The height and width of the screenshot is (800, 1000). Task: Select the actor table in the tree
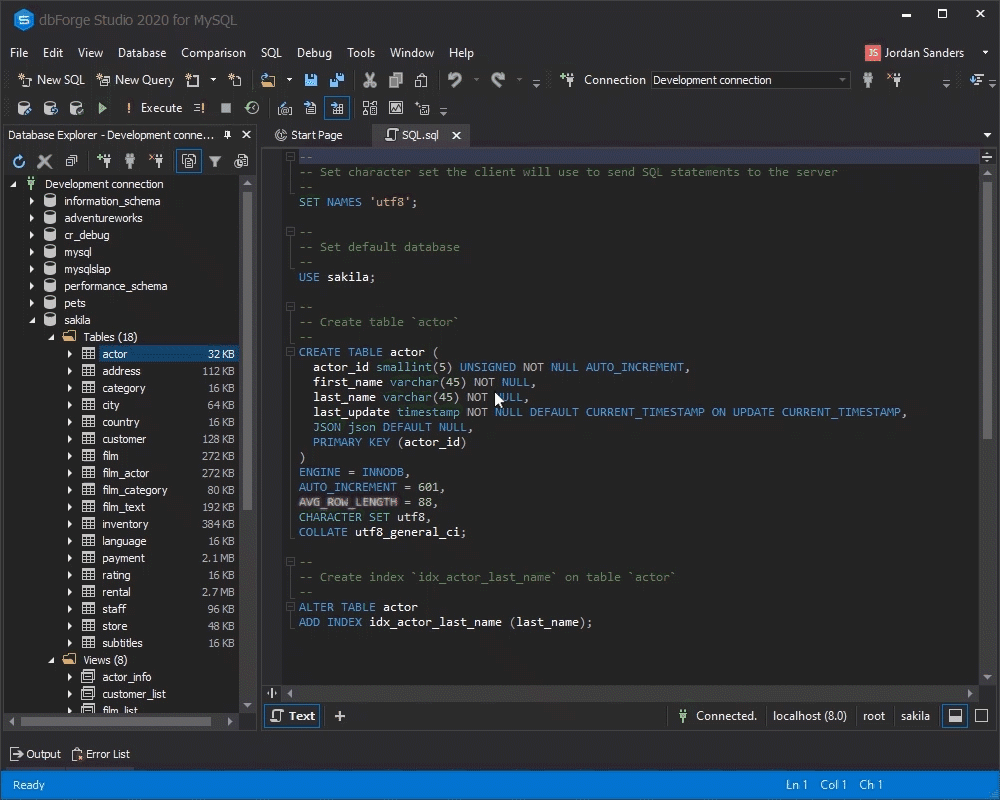click(115, 354)
